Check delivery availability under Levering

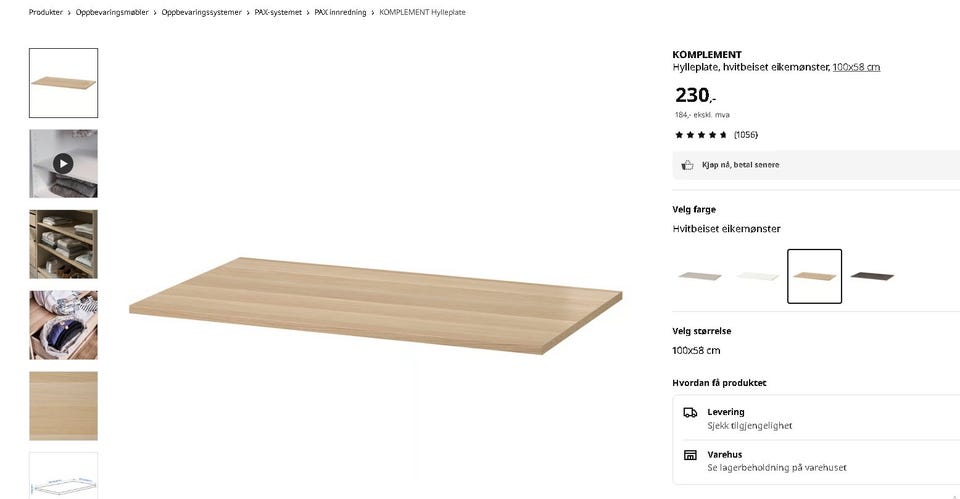(x=749, y=426)
